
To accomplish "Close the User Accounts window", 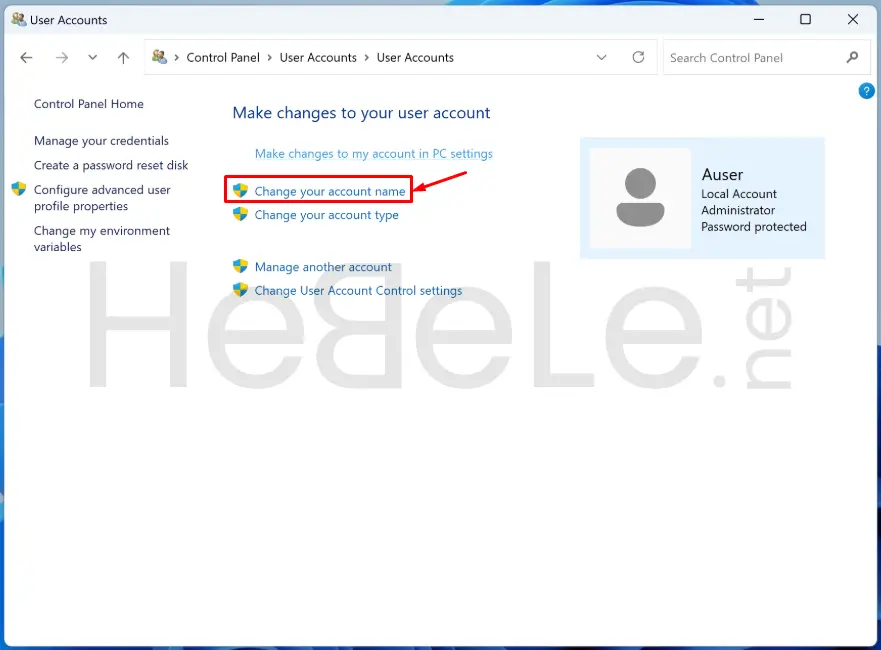I will point(853,19).
